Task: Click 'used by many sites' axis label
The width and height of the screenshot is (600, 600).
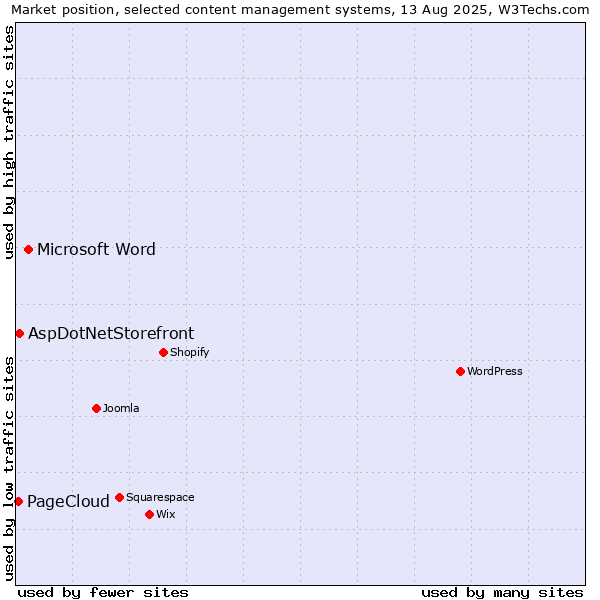Action: [x=502, y=593]
